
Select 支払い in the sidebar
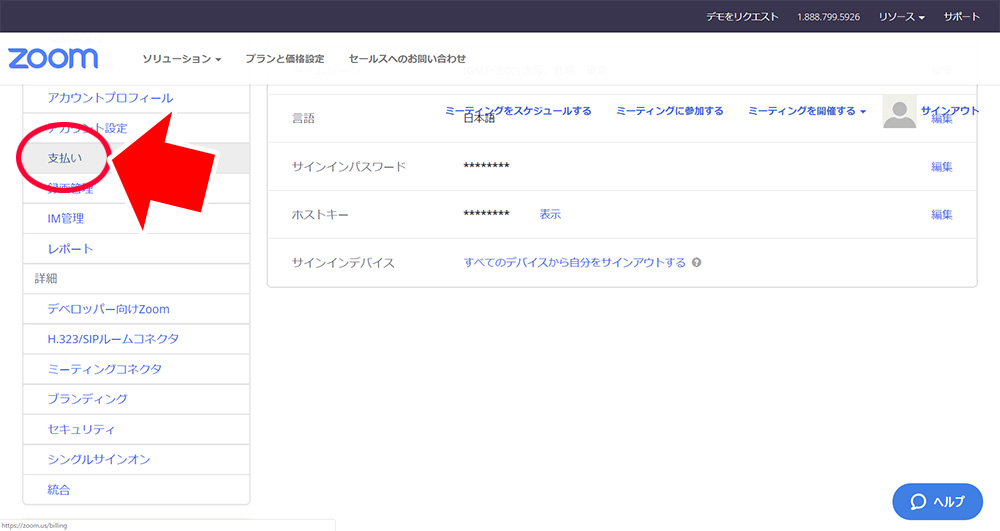(65, 158)
